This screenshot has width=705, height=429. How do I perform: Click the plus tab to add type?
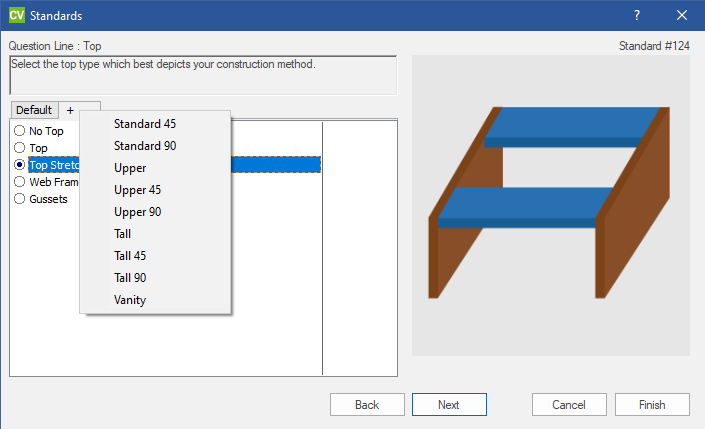(x=70, y=110)
